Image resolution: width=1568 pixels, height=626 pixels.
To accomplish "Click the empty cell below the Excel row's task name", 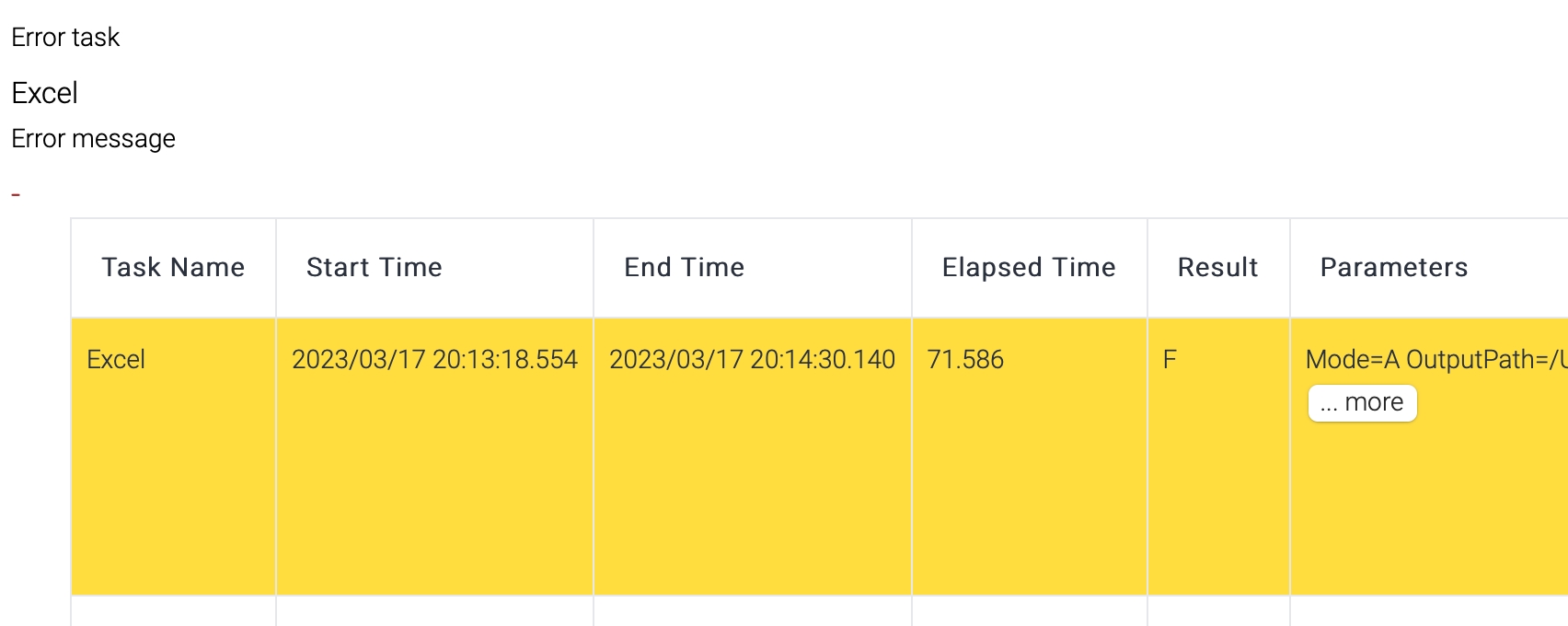I will 173,611.
